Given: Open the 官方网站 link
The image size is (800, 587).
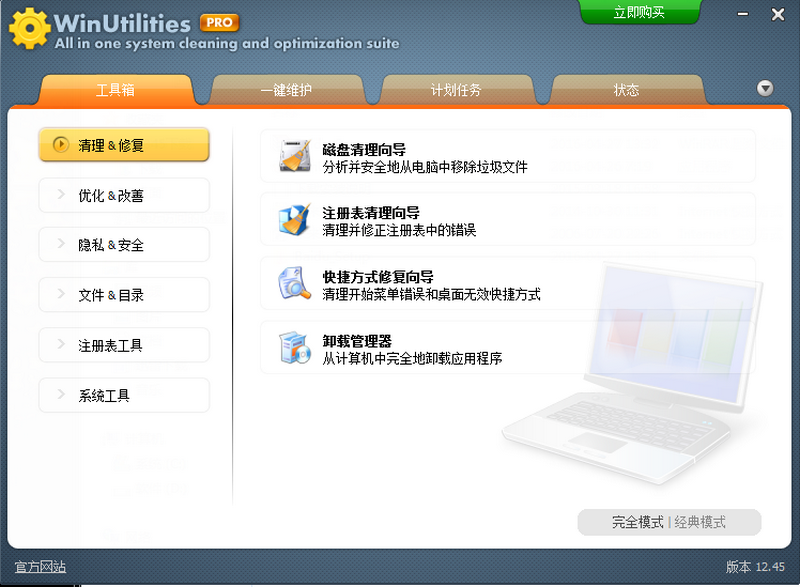Looking at the screenshot, I should (x=39, y=566).
